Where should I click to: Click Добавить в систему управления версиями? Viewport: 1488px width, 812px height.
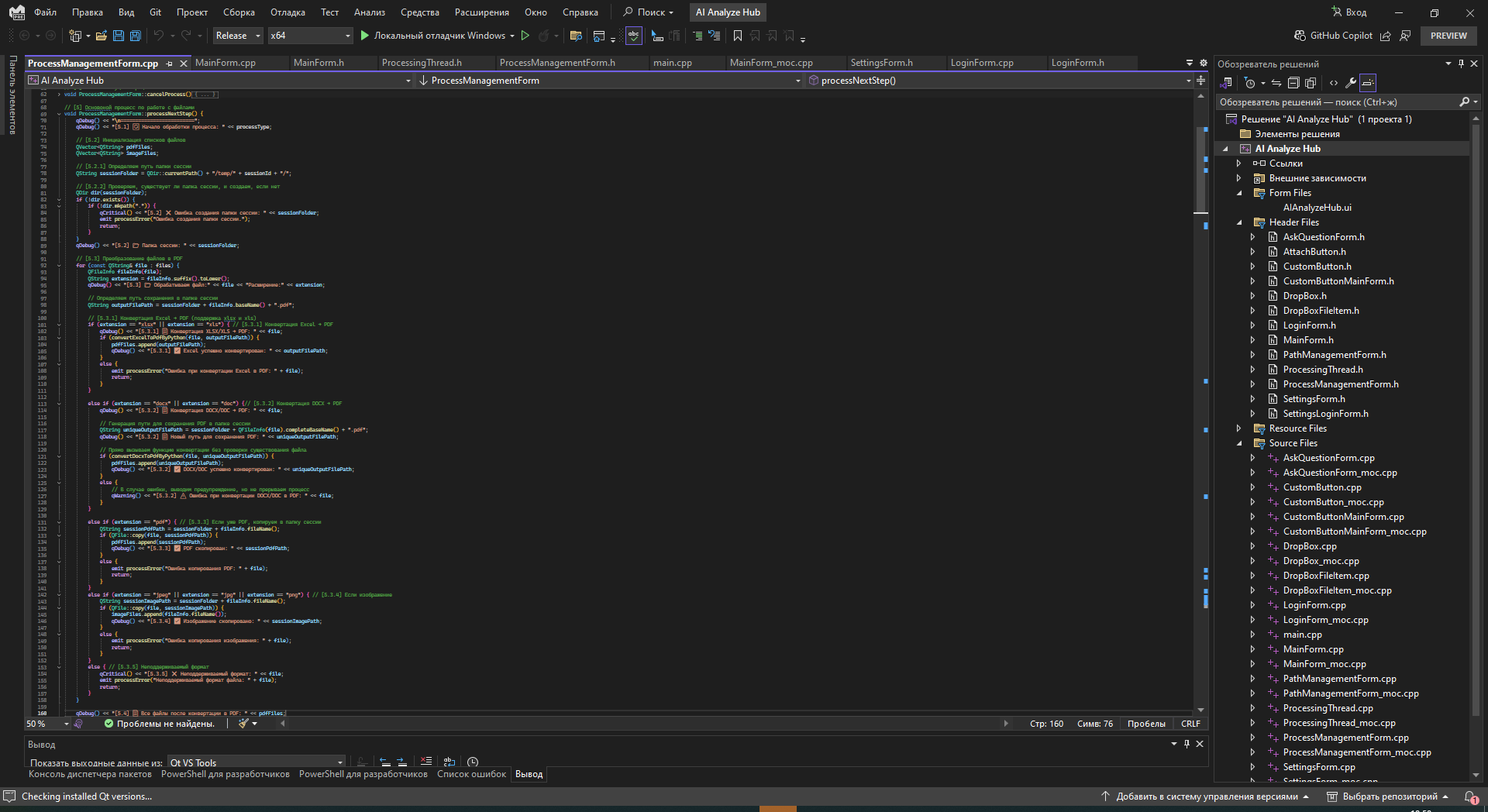(x=1205, y=797)
